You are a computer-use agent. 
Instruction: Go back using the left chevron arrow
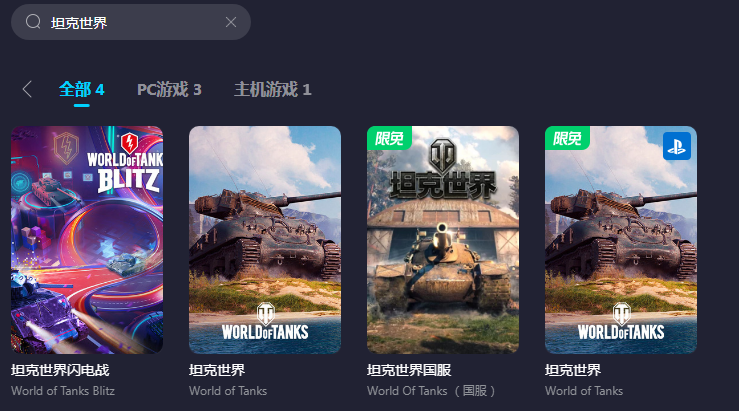coord(27,89)
